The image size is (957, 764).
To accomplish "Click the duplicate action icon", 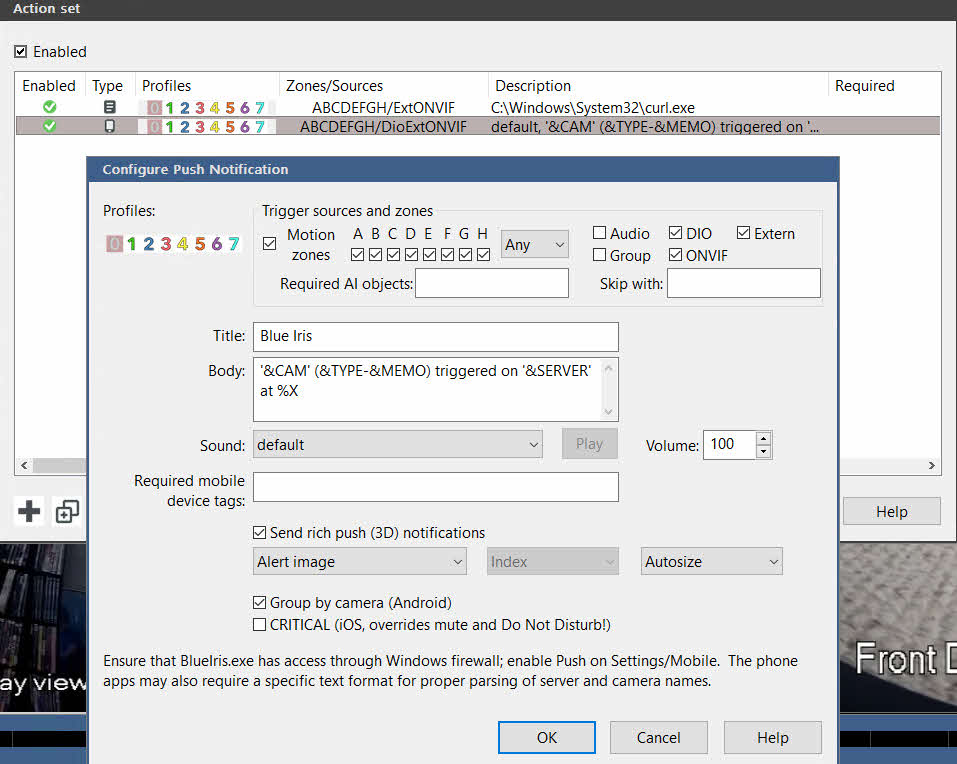I will (67, 511).
